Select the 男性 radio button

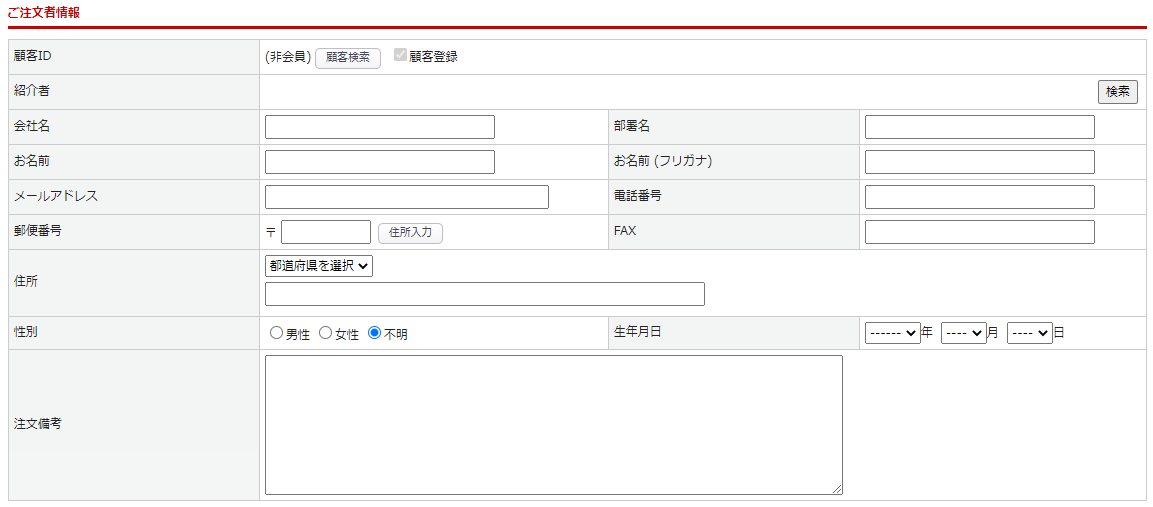coord(276,334)
